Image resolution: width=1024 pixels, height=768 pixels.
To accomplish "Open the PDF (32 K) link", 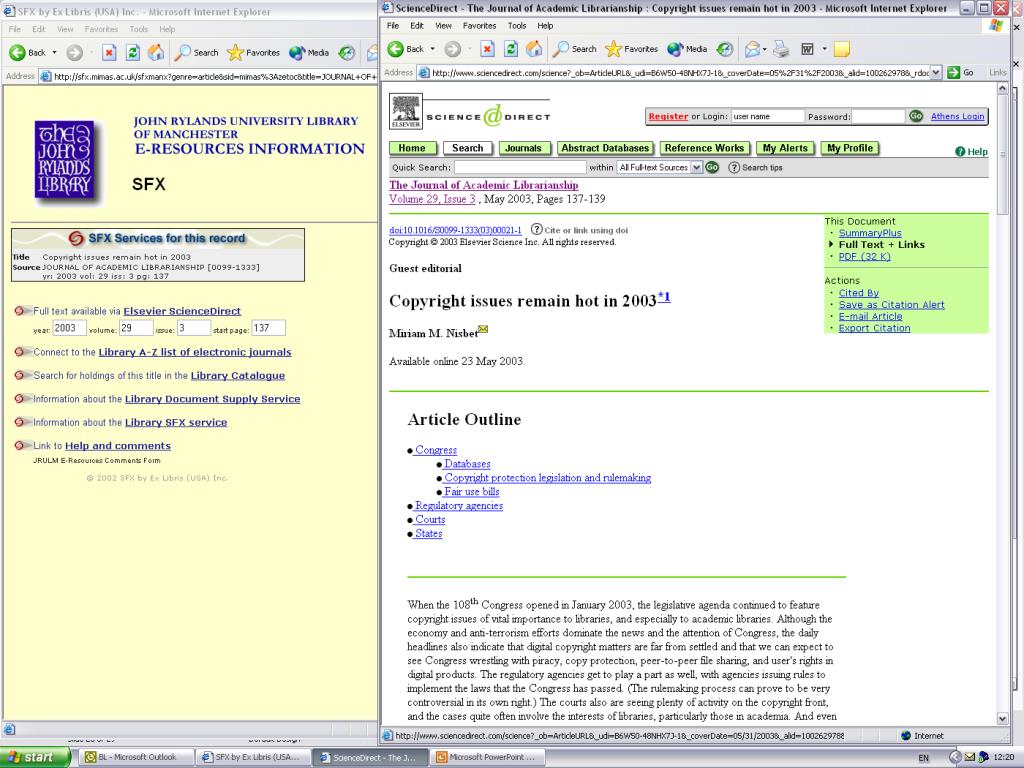I will (865, 257).
